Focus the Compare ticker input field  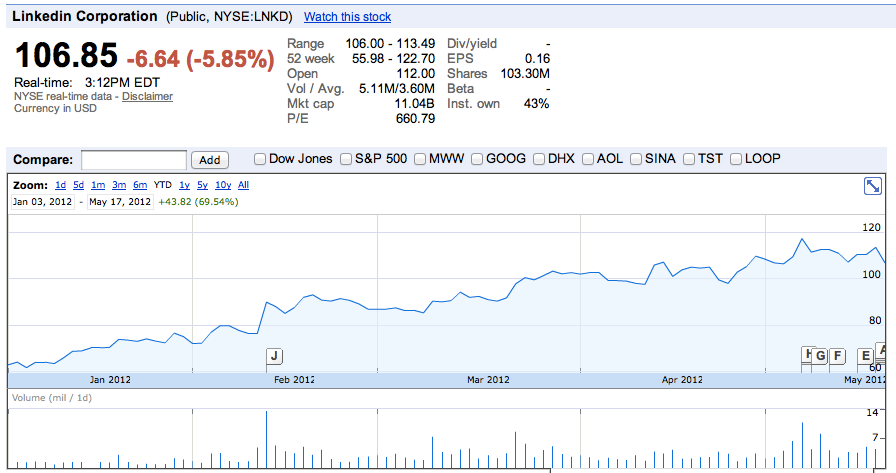click(x=134, y=160)
